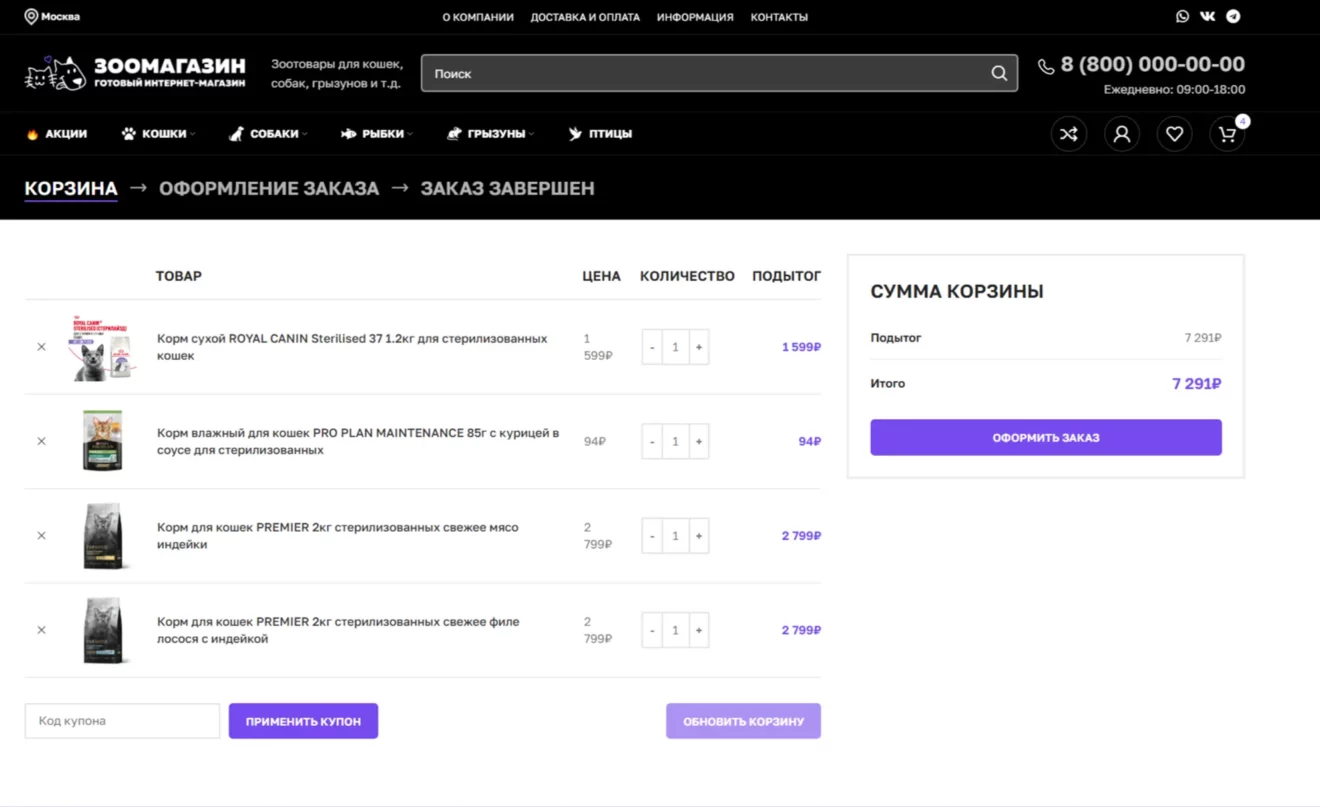Click the Обновить корзину button

743,721
